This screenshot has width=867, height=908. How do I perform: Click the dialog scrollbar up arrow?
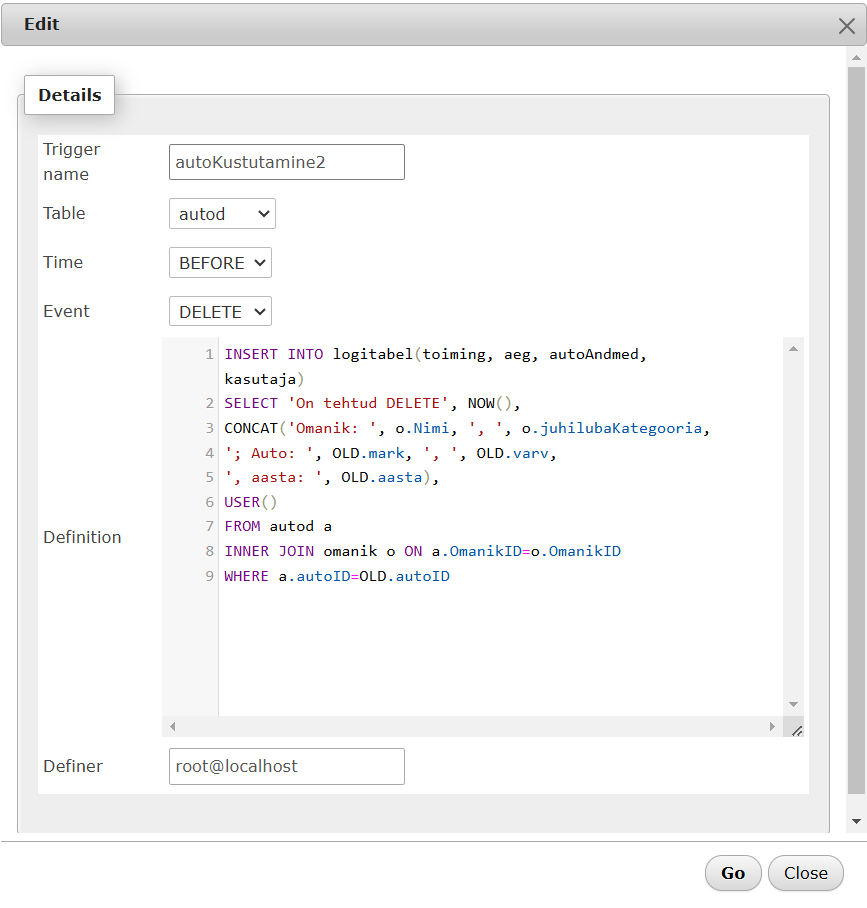pos(856,57)
